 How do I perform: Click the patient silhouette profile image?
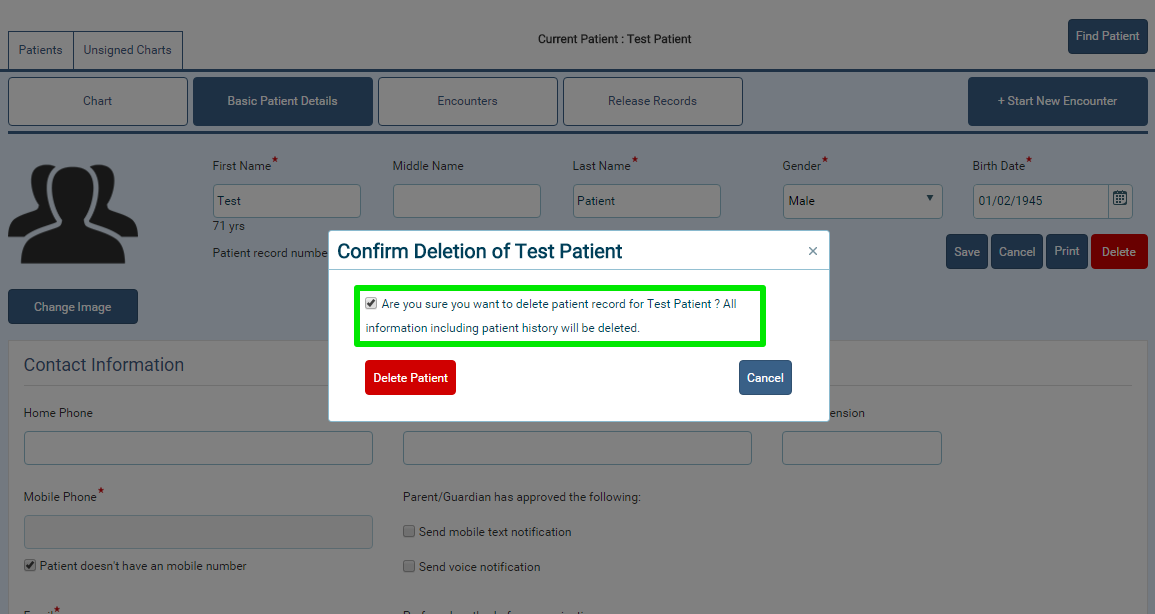tap(73, 214)
